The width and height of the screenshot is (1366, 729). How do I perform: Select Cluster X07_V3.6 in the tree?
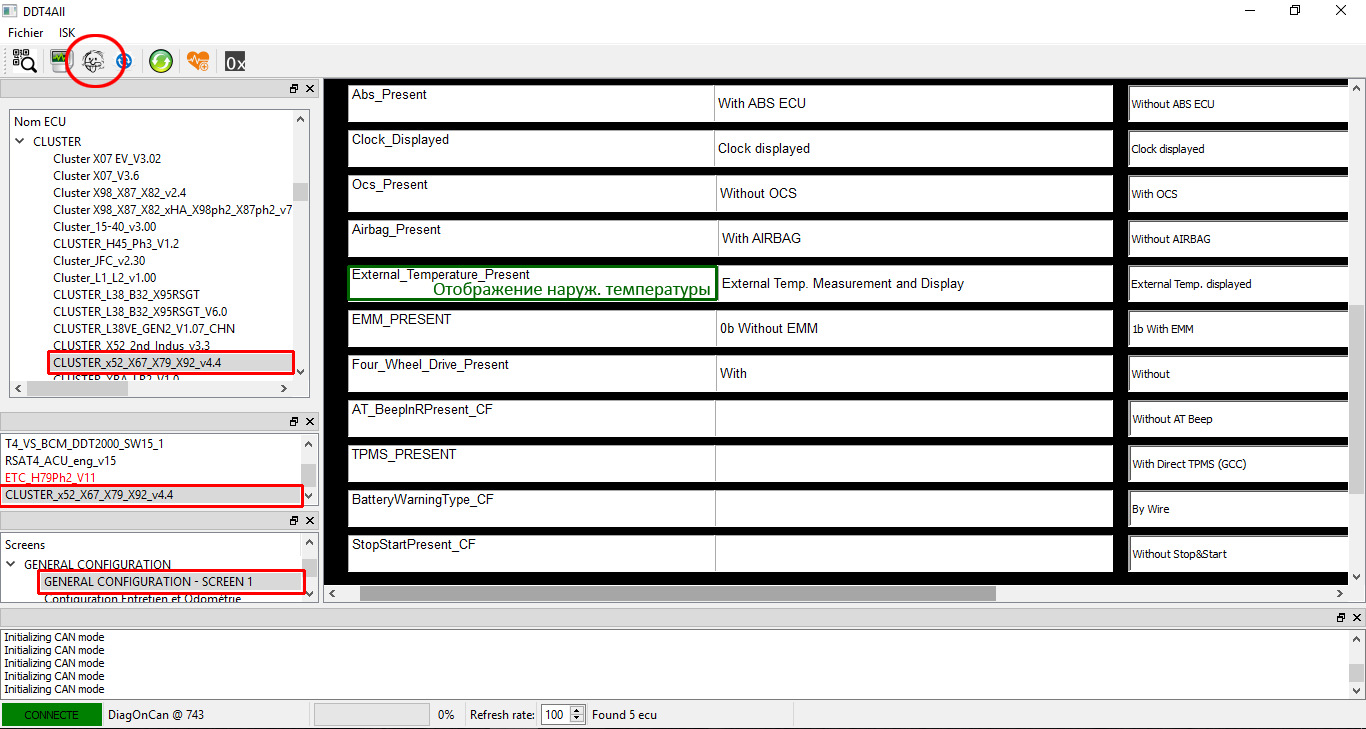(x=96, y=175)
